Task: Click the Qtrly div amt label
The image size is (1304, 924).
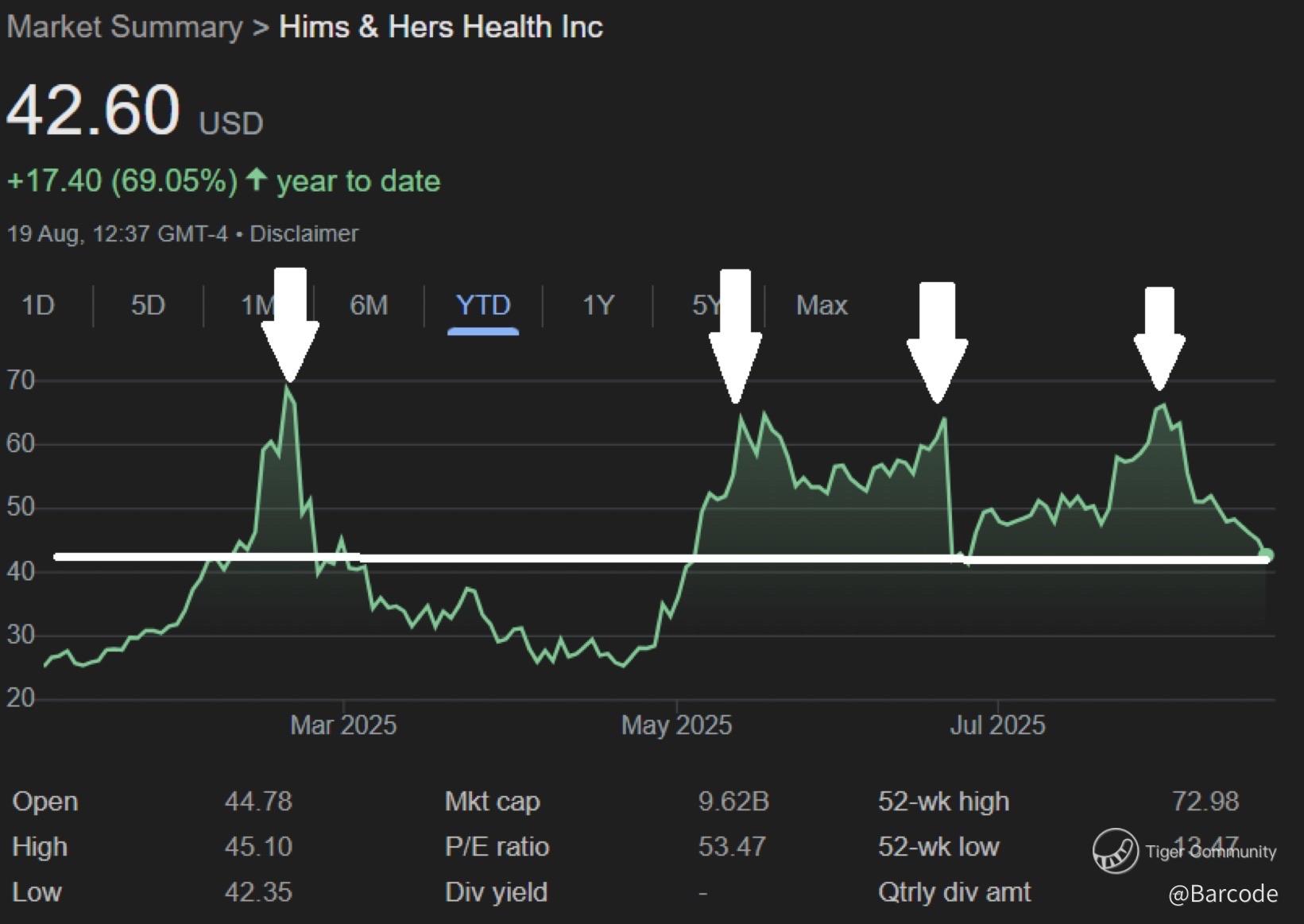Action: click(954, 891)
